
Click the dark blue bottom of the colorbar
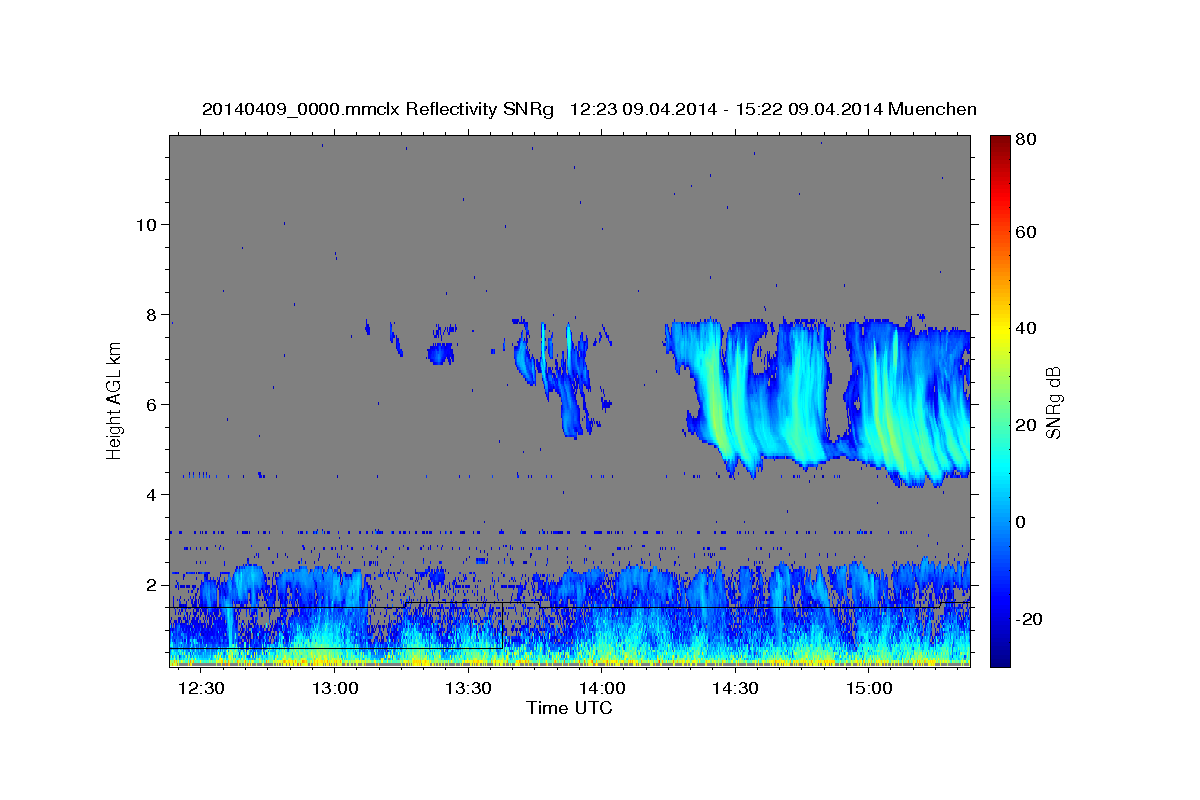(1000, 658)
